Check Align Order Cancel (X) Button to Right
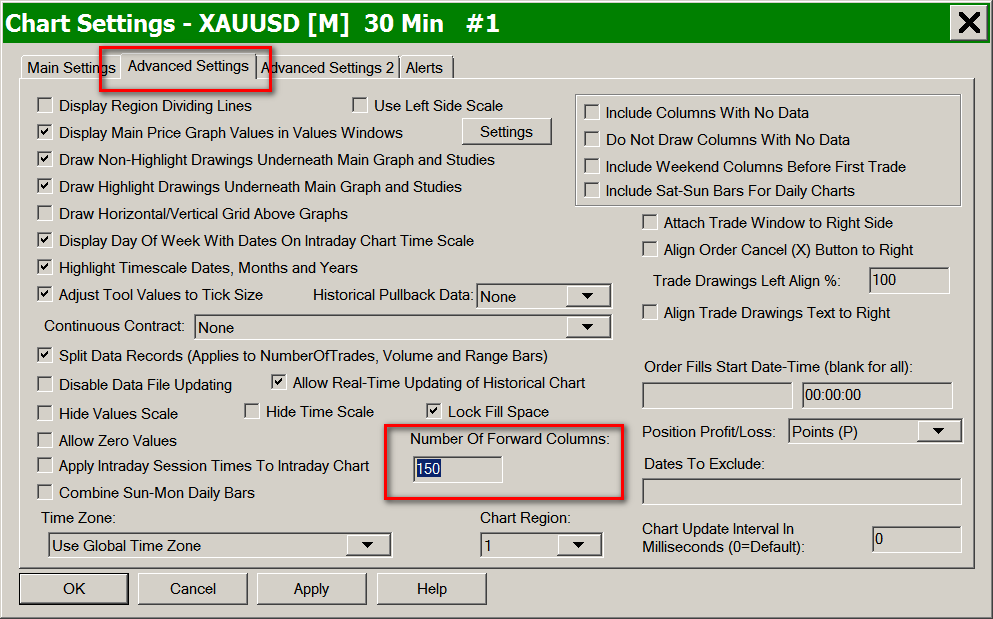The height and width of the screenshot is (619, 993). tap(650, 250)
